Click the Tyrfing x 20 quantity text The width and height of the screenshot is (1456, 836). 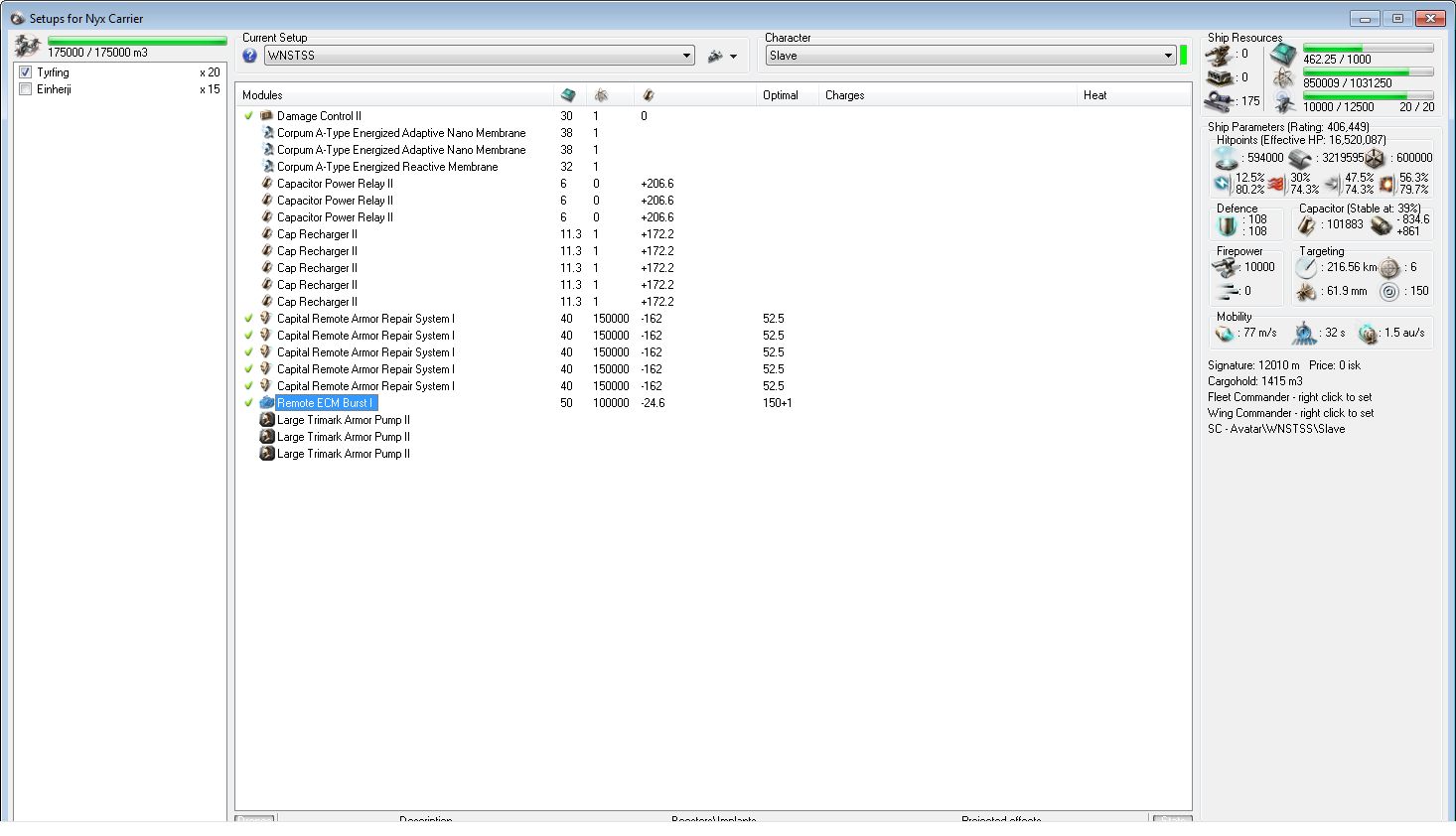[210, 72]
